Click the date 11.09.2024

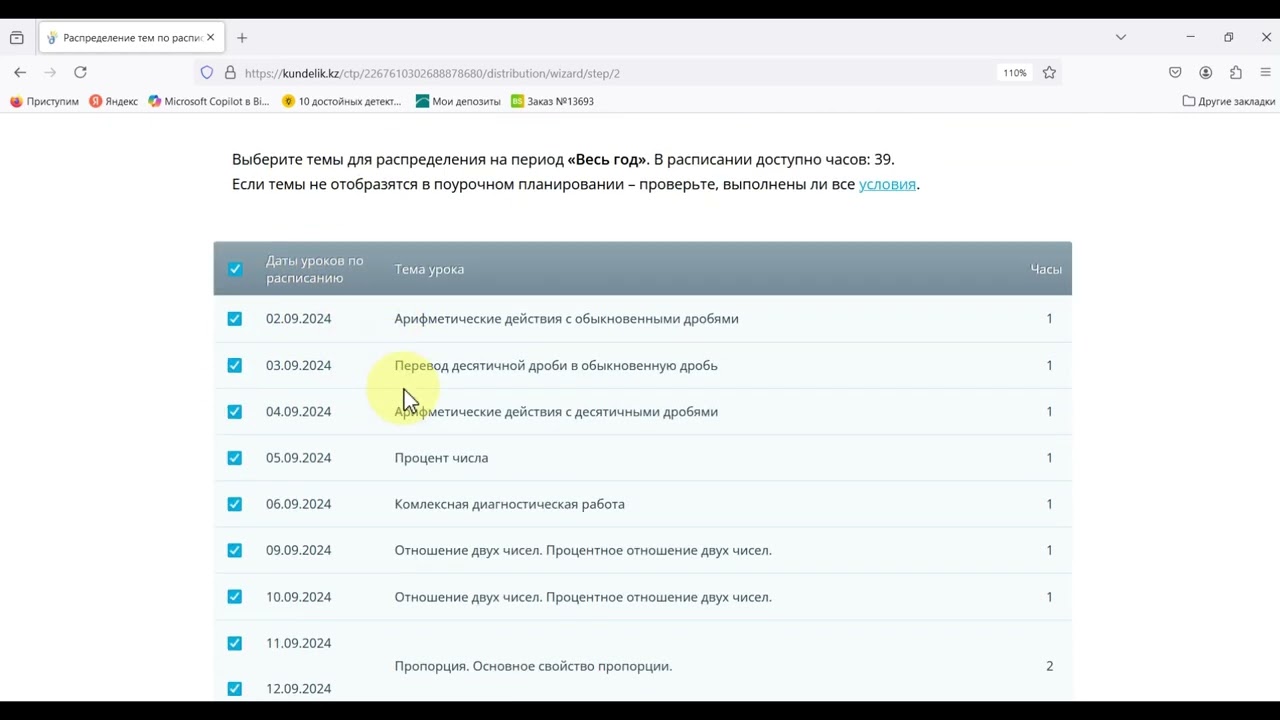point(298,643)
